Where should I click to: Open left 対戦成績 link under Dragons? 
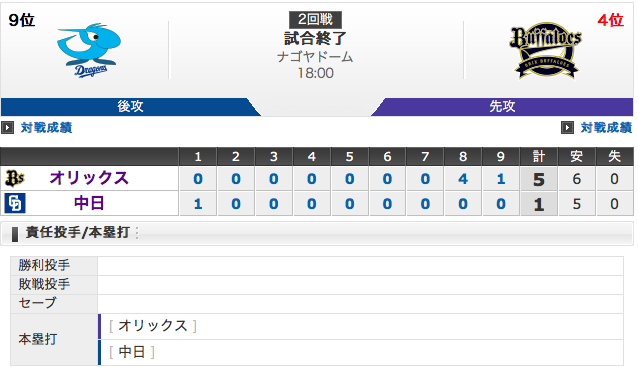46,128
